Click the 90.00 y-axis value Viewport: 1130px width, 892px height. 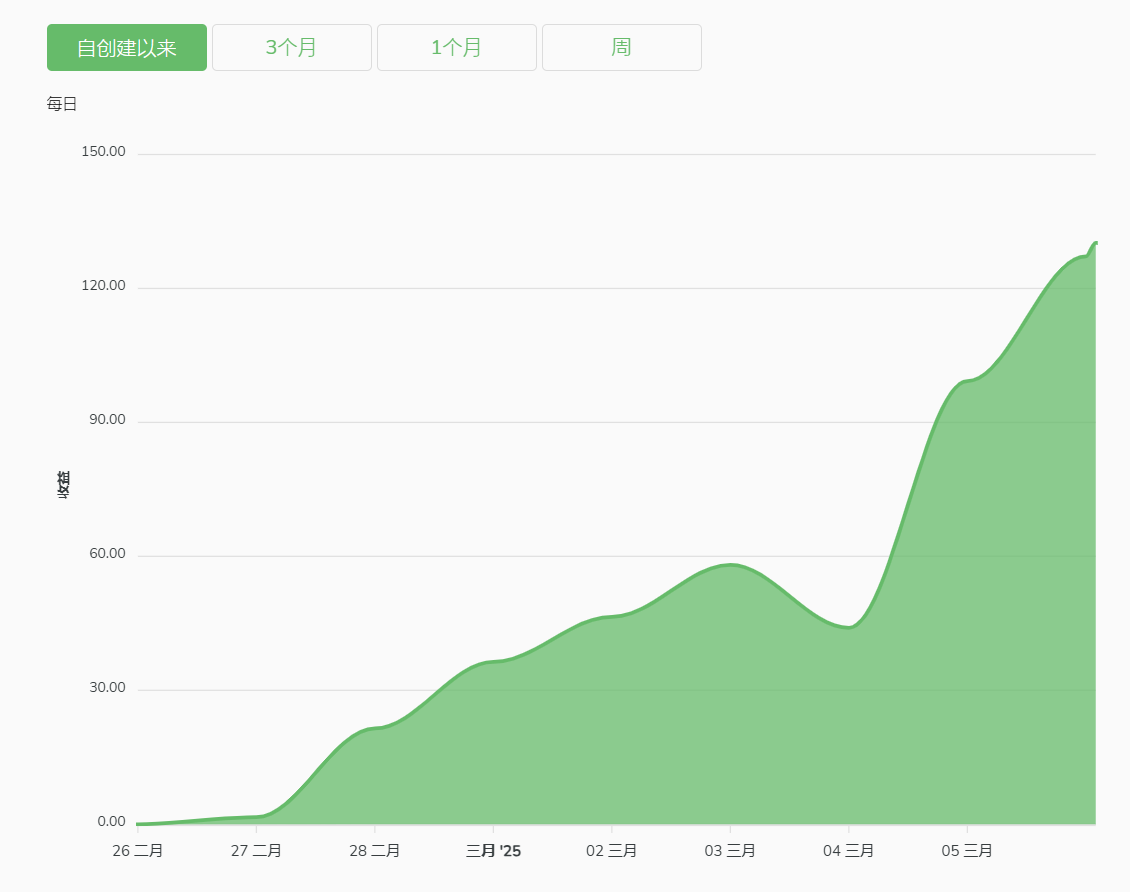pos(107,419)
